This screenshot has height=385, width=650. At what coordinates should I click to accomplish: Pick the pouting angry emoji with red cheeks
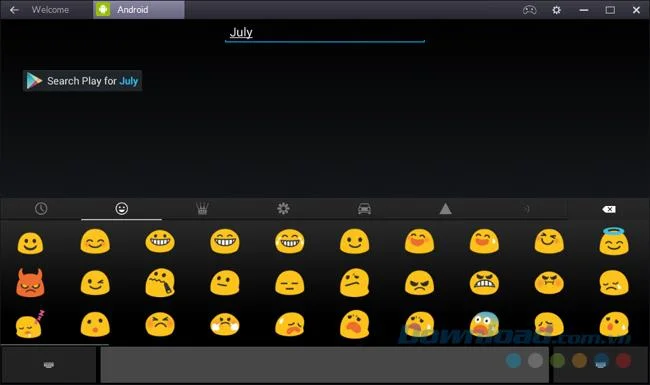(x=549, y=283)
